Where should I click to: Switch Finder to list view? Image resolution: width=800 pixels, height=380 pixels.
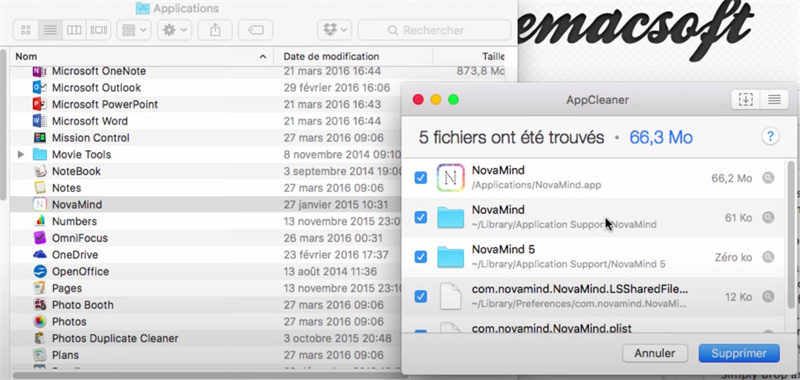50,31
